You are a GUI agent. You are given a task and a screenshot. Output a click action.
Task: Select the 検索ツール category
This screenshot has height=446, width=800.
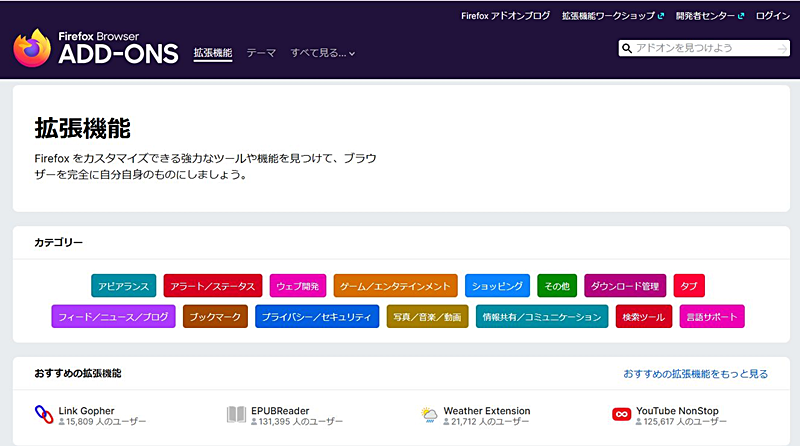point(643,316)
